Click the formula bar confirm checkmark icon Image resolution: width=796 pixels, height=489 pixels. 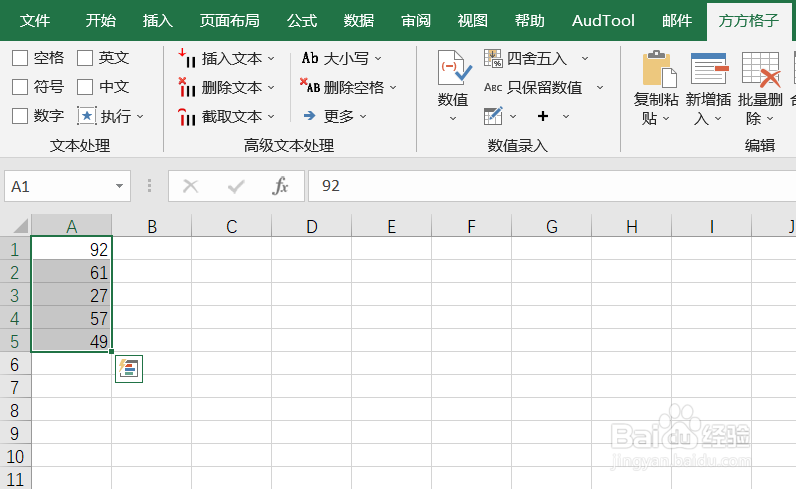click(x=236, y=186)
